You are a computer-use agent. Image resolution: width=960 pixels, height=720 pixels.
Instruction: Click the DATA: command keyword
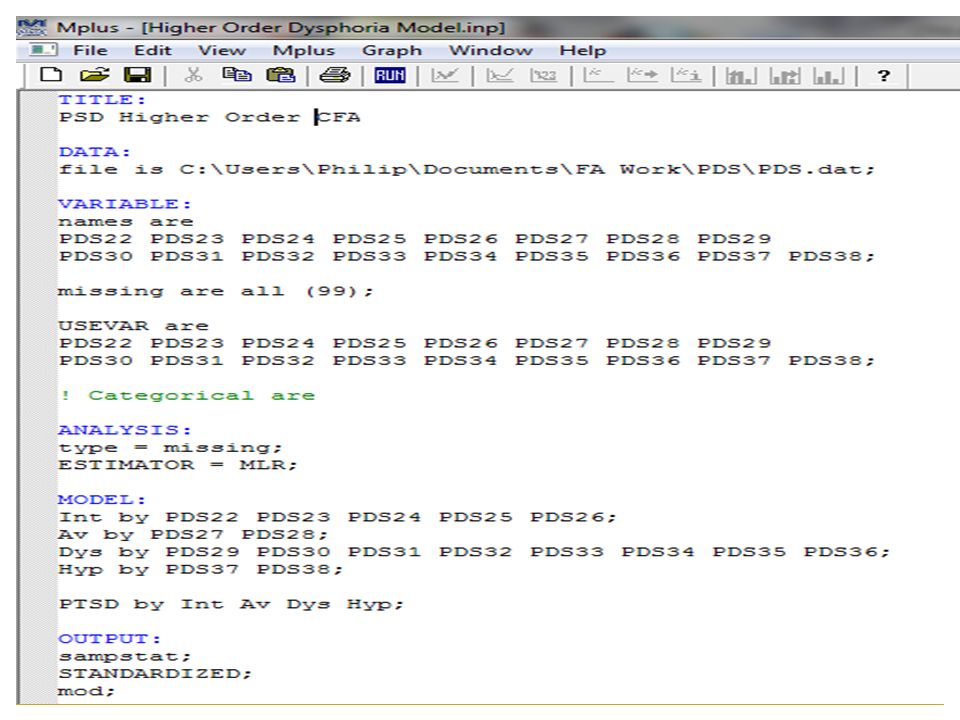point(94,151)
